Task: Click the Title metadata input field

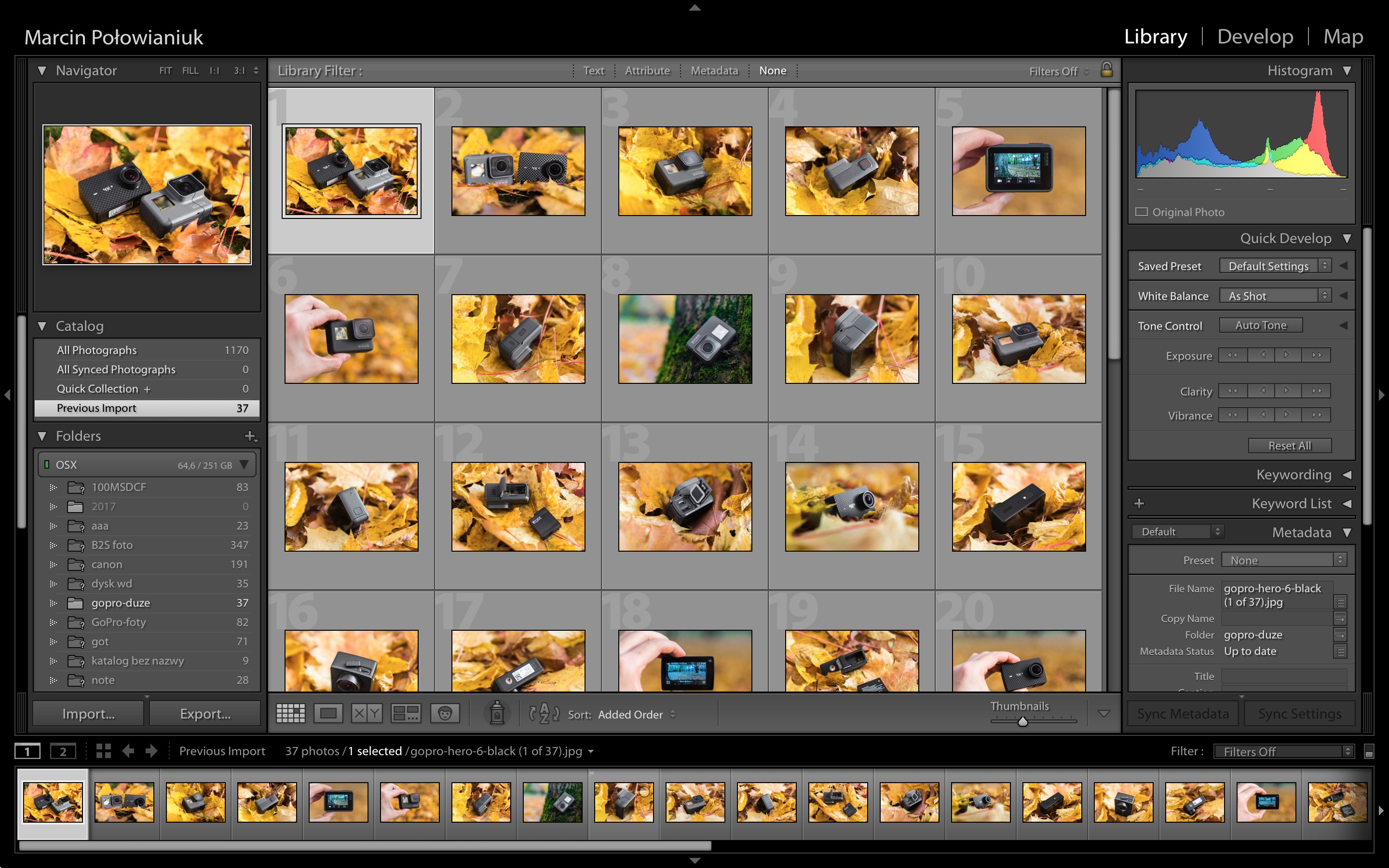Action: tap(1283, 676)
